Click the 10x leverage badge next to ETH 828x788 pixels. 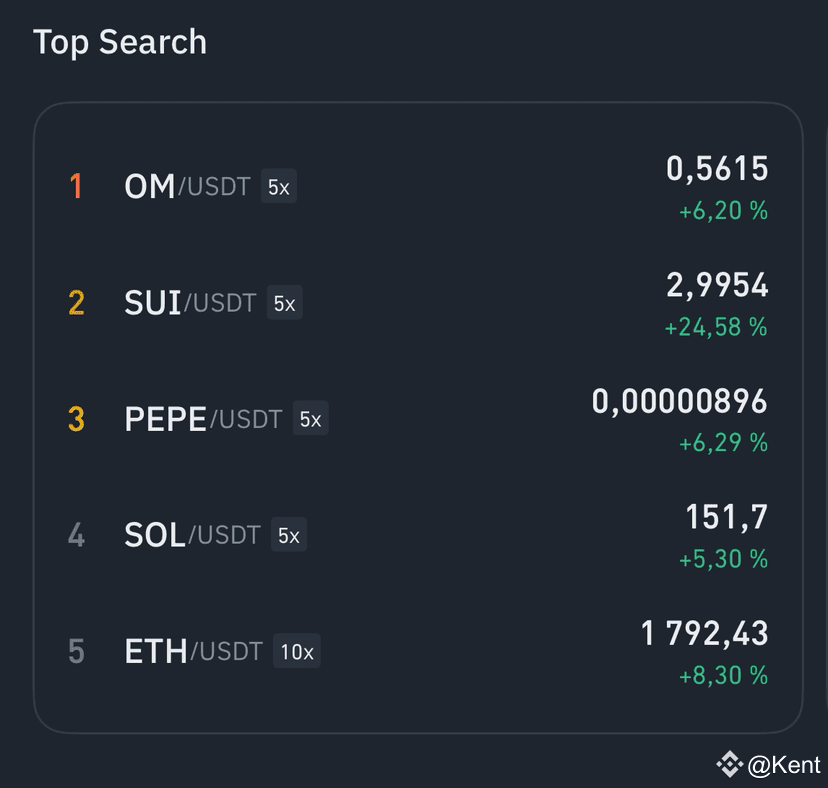[297, 651]
